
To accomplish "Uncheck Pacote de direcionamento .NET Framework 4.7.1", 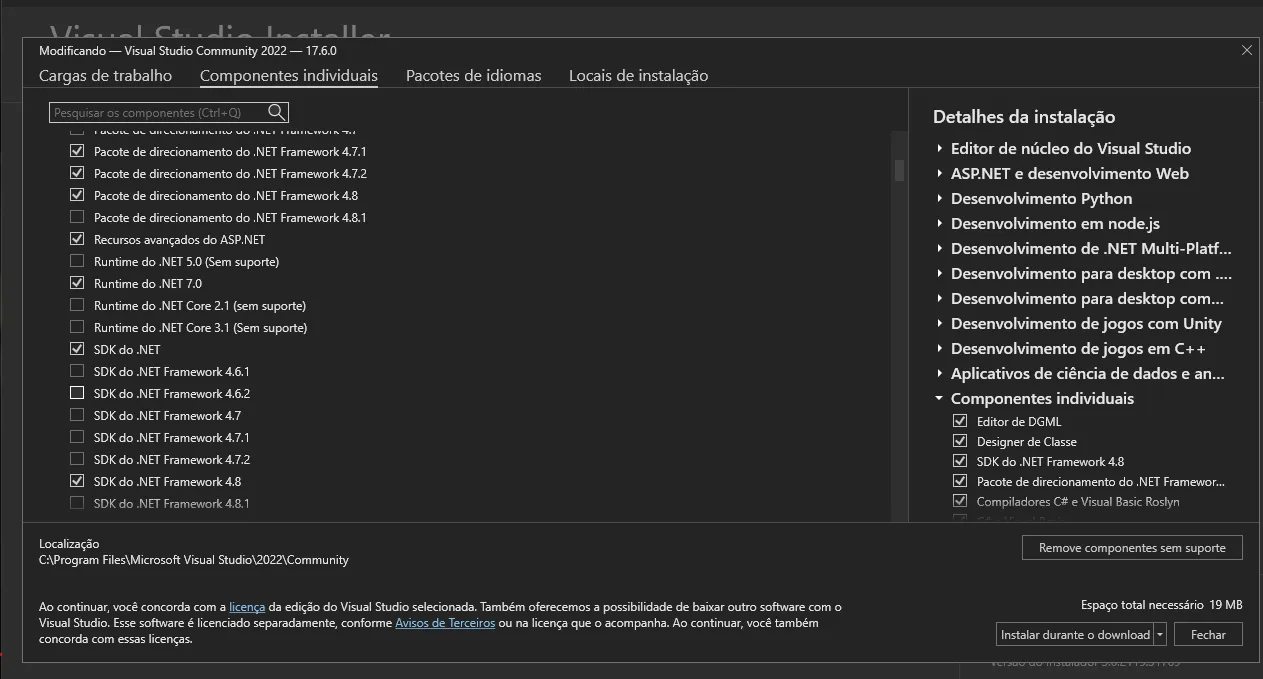I will tap(77, 152).
